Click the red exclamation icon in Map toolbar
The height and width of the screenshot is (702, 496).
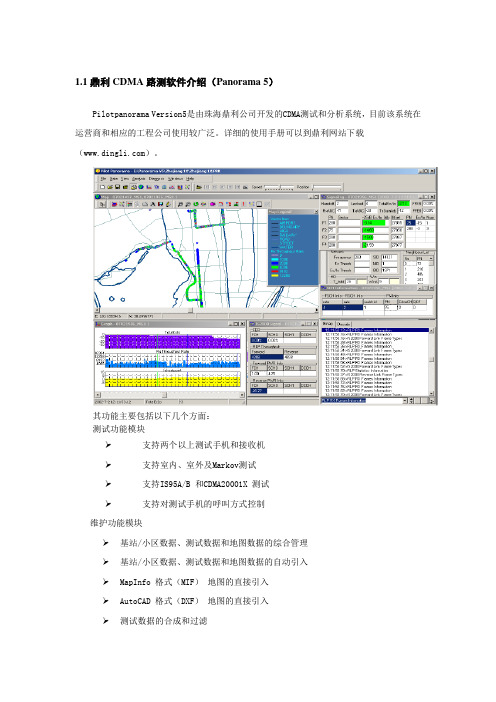tap(243, 204)
